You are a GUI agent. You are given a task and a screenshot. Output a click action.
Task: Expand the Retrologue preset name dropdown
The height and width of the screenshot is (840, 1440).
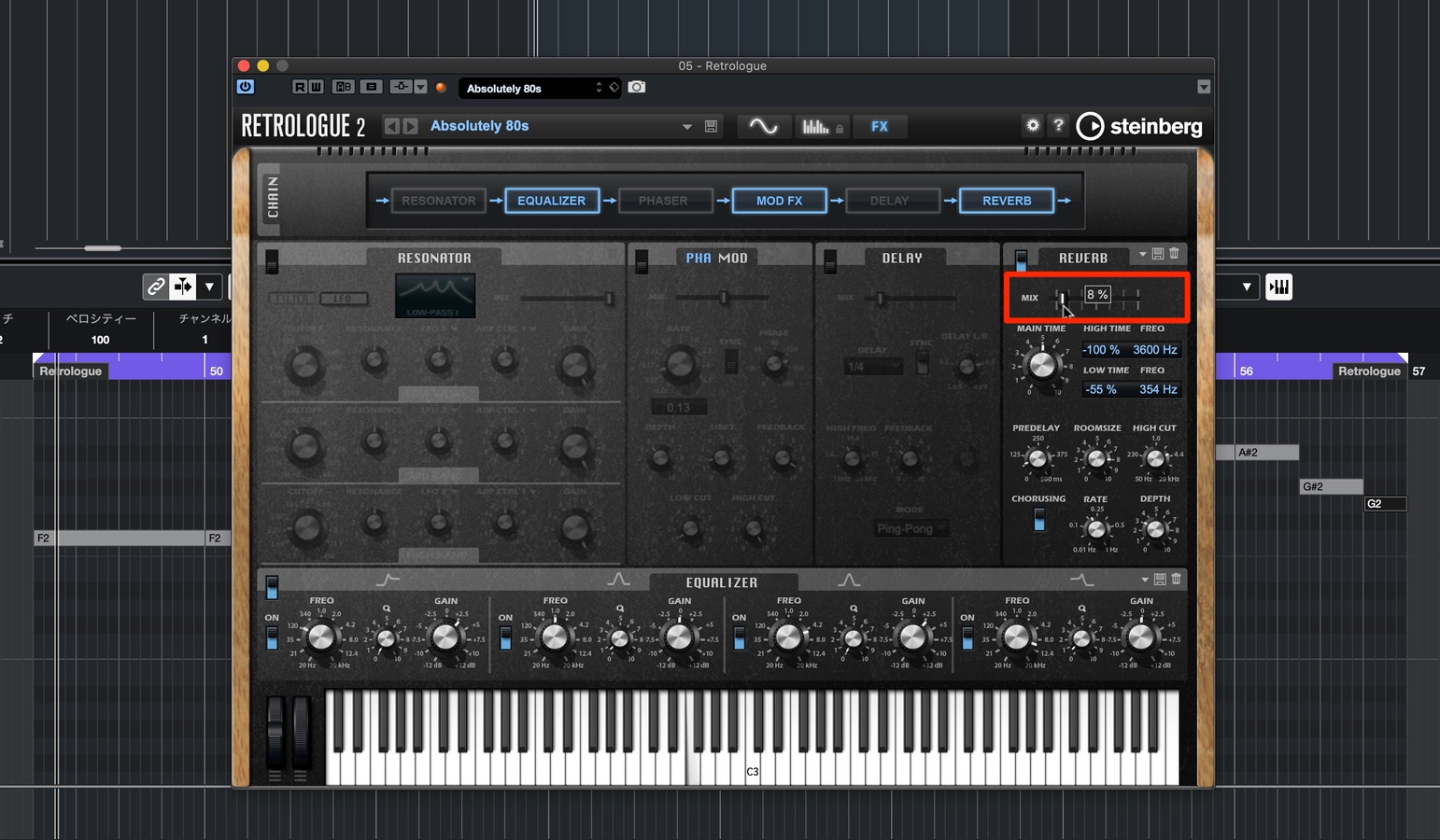tap(687, 127)
